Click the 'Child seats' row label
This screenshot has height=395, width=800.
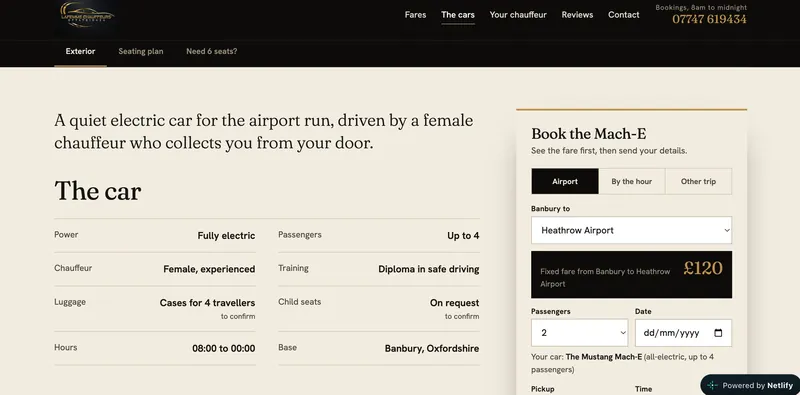point(299,302)
